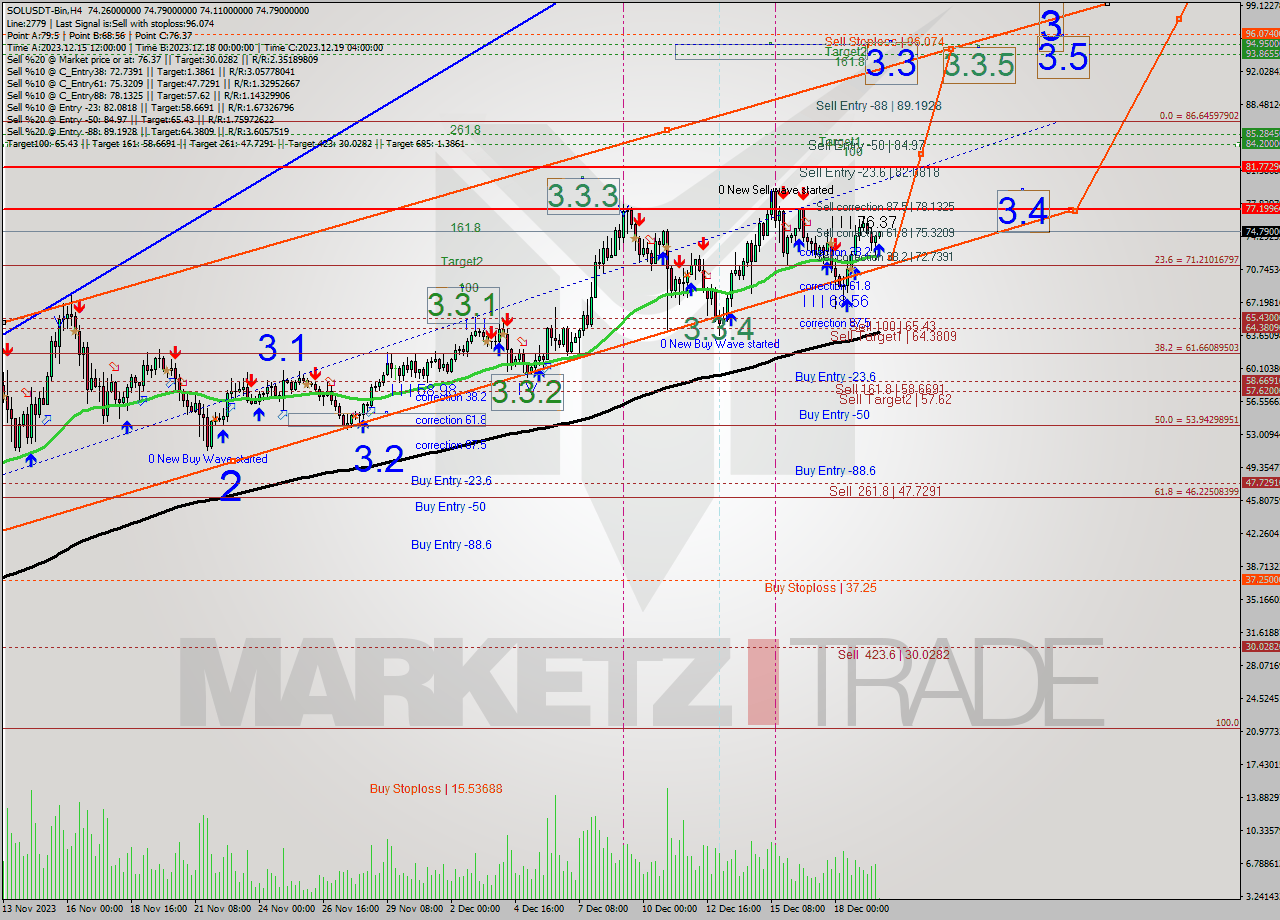This screenshot has width=1280, height=920.
Task: Click the current price tag 74.7900
Action: point(1260,232)
